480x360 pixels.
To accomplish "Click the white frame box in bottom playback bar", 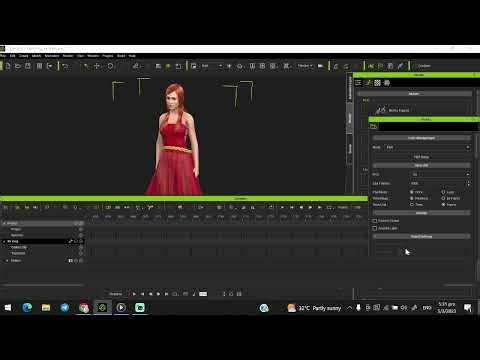I will [203, 294].
